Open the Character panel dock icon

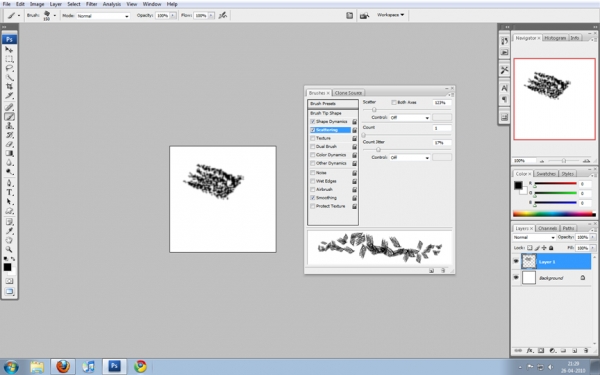pos(504,88)
